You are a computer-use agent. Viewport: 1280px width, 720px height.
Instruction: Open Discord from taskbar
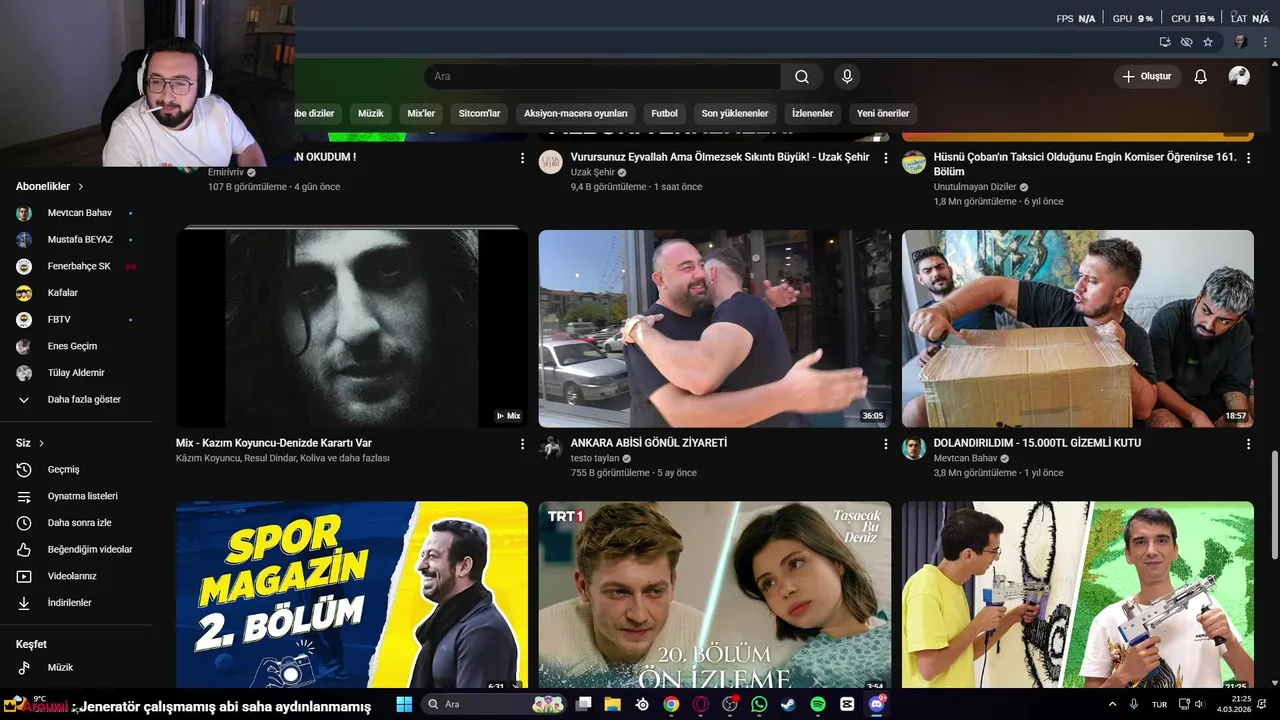[x=877, y=704]
